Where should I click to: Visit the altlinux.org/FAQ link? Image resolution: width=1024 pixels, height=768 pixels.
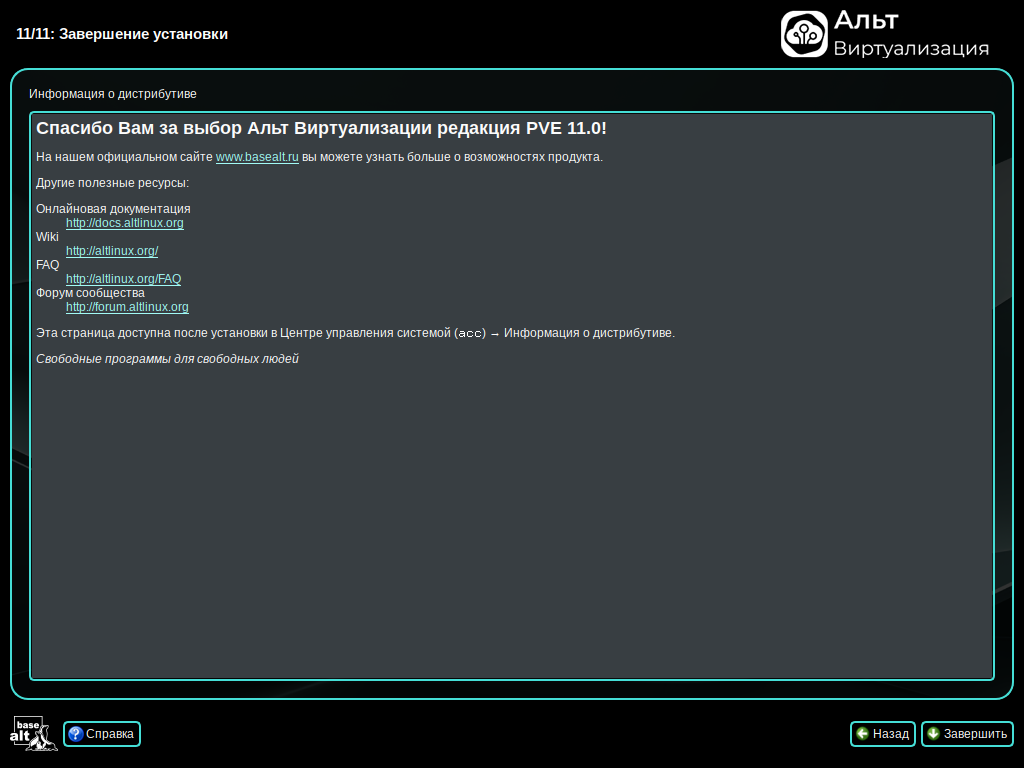pos(123,279)
